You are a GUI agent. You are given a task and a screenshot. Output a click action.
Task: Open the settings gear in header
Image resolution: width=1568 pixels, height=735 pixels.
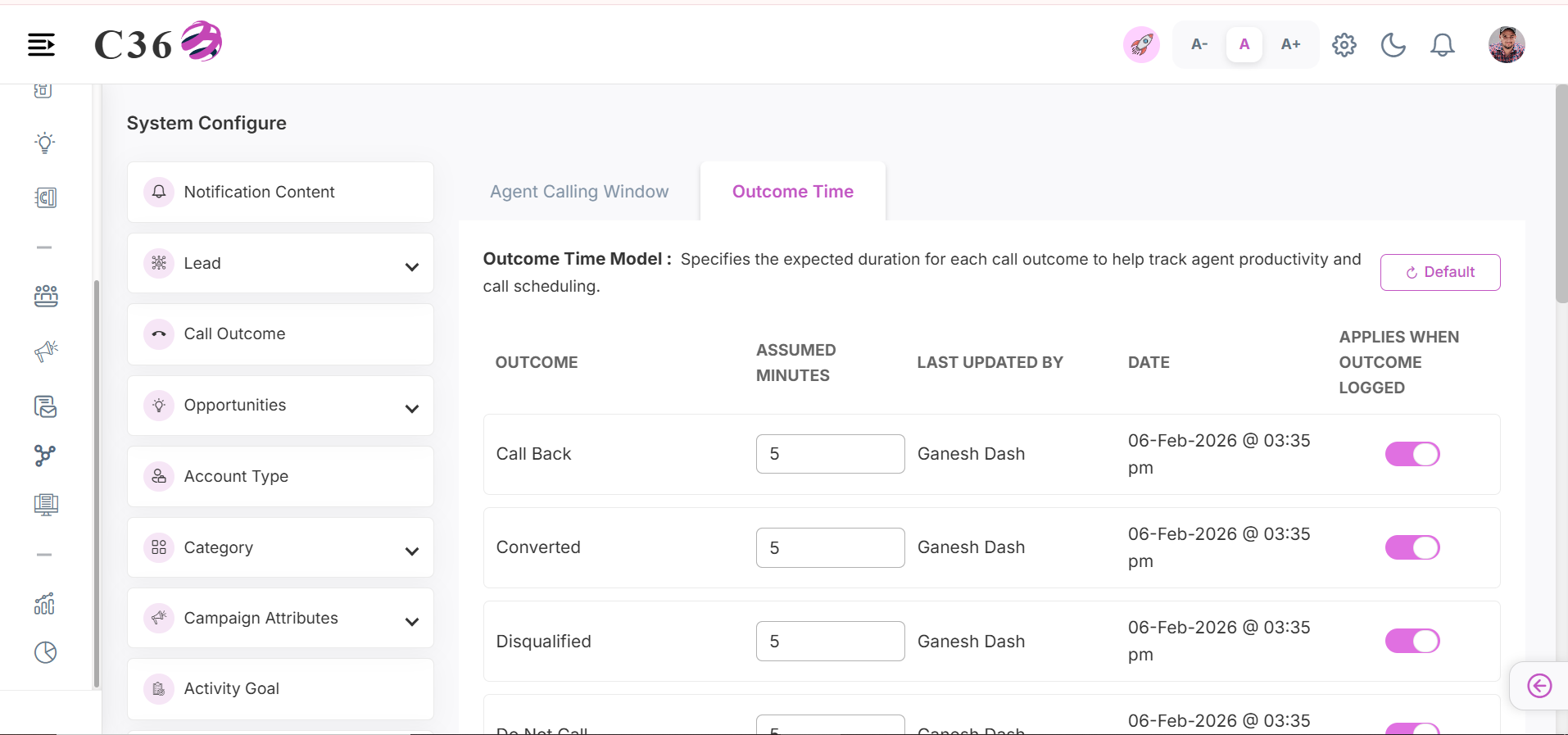1344,44
